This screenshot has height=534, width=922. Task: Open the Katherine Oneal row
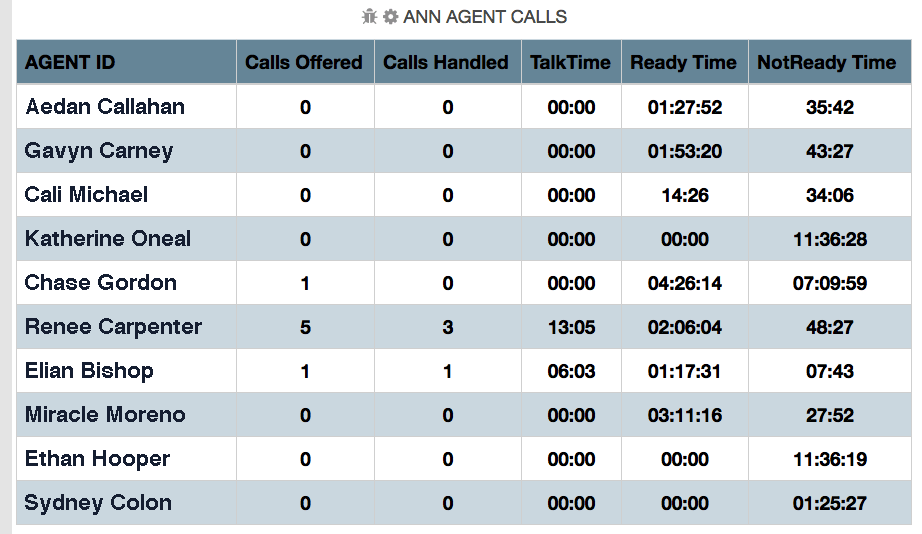pos(108,239)
